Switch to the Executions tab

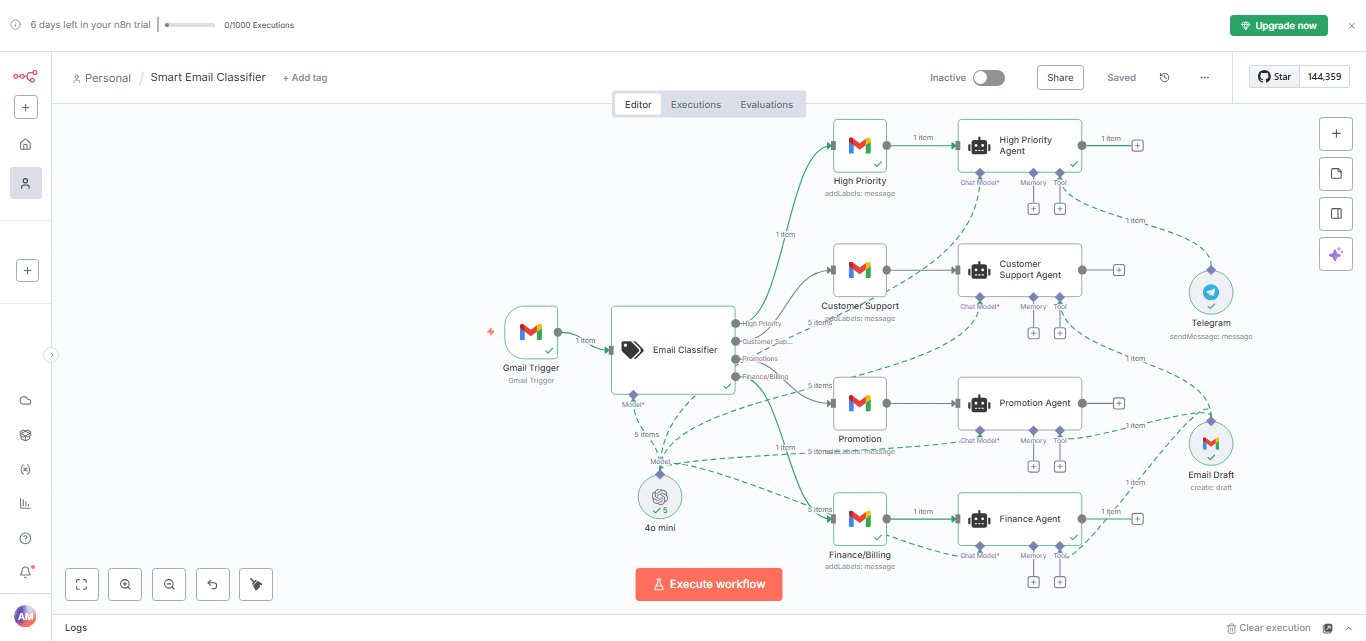pyautogui.click(x=695, y=103)
